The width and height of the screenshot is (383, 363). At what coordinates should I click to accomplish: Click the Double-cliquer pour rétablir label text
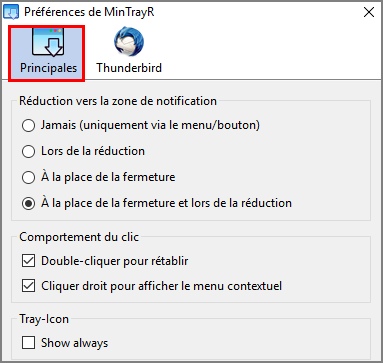click(115, 261)
